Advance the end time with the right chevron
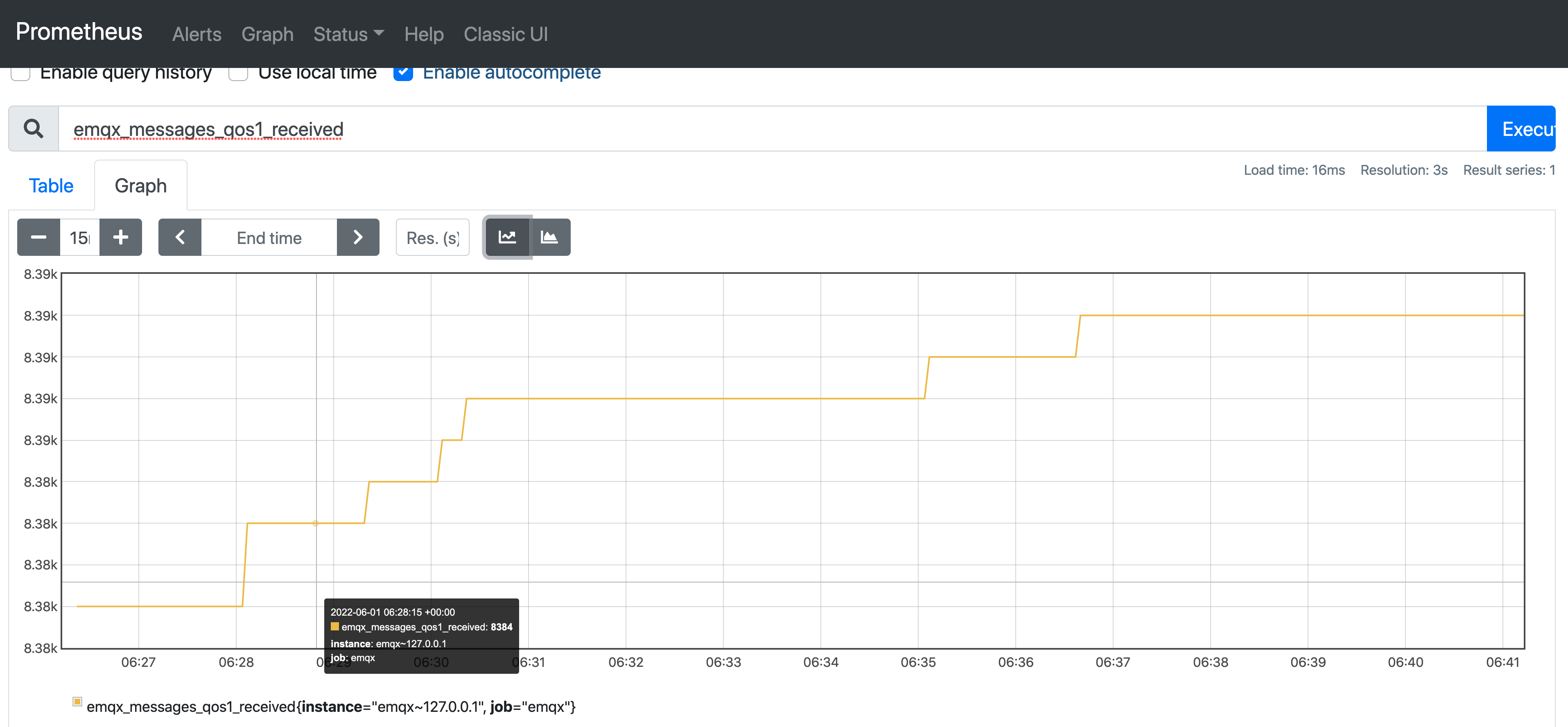 point(358,237)
